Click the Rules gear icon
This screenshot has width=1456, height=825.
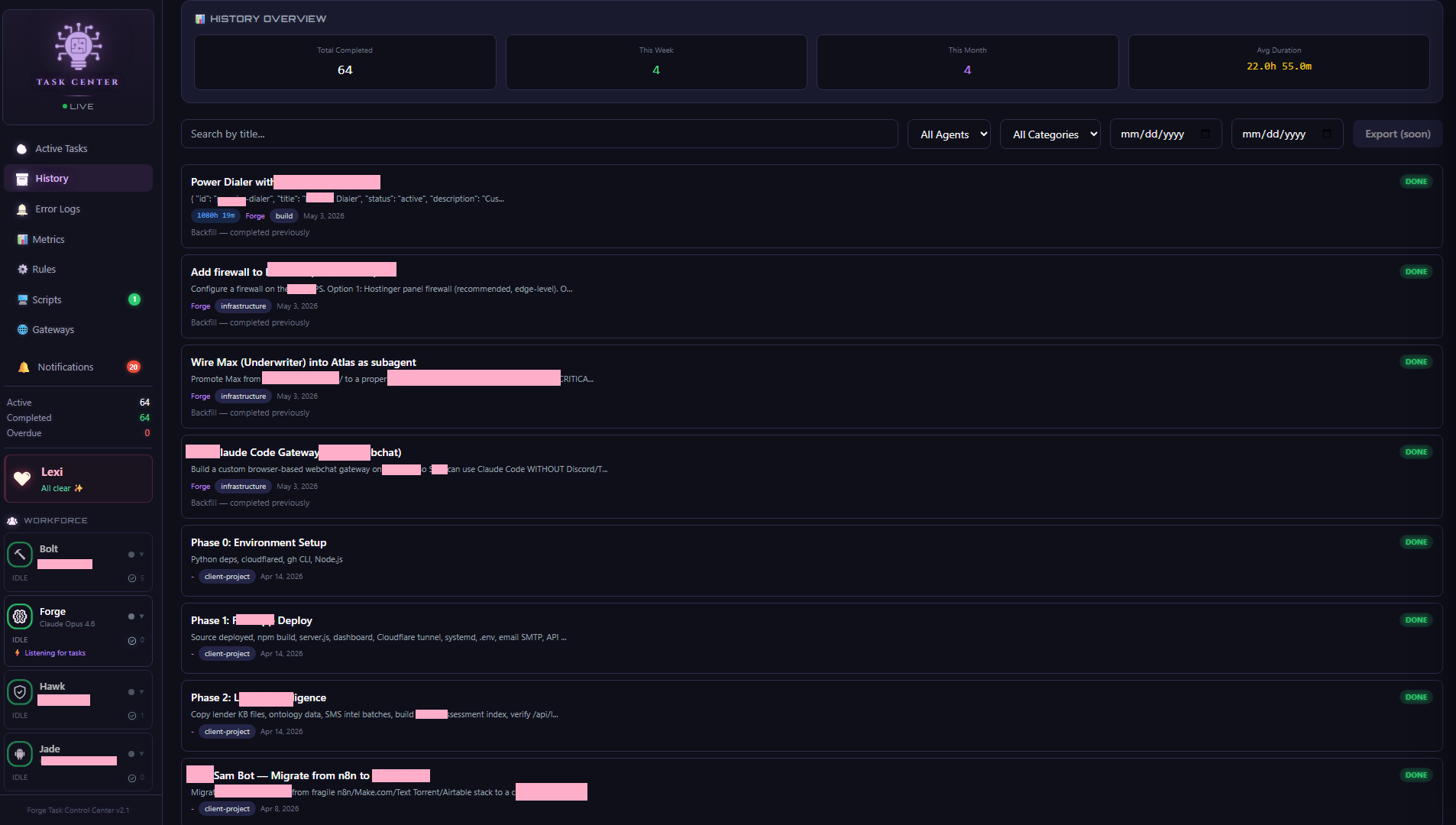(x=22, y=269)
